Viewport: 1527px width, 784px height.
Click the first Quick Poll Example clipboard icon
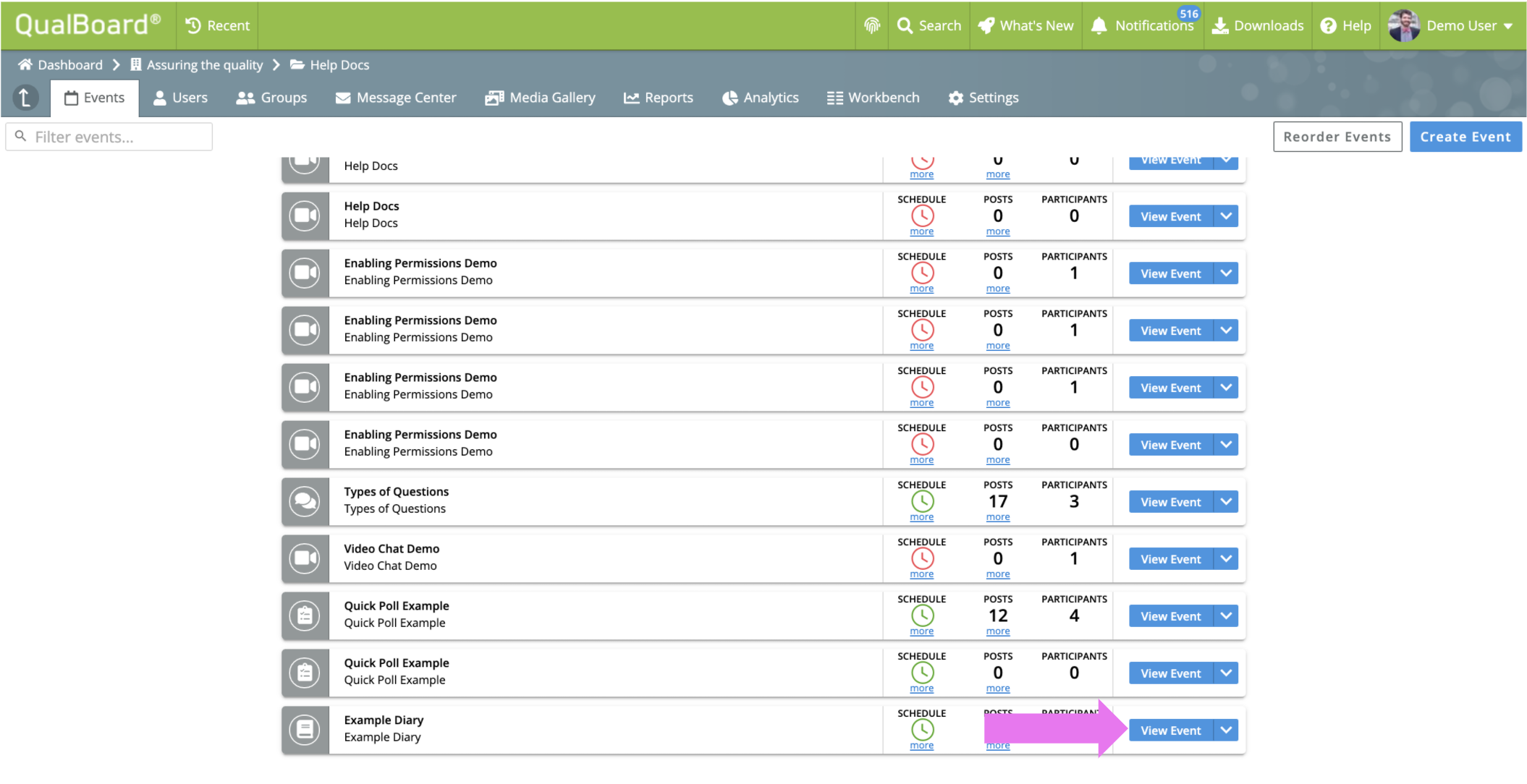[x=305, y=615]
